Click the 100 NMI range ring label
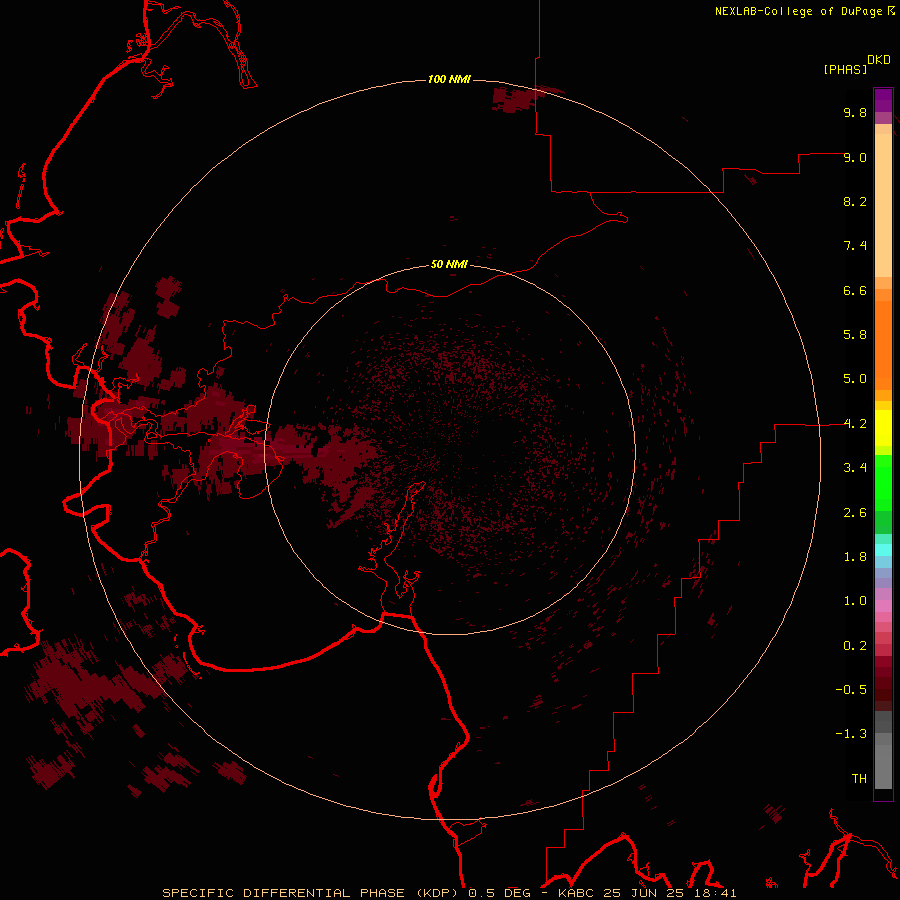900x900 pixels. [449, 79]
